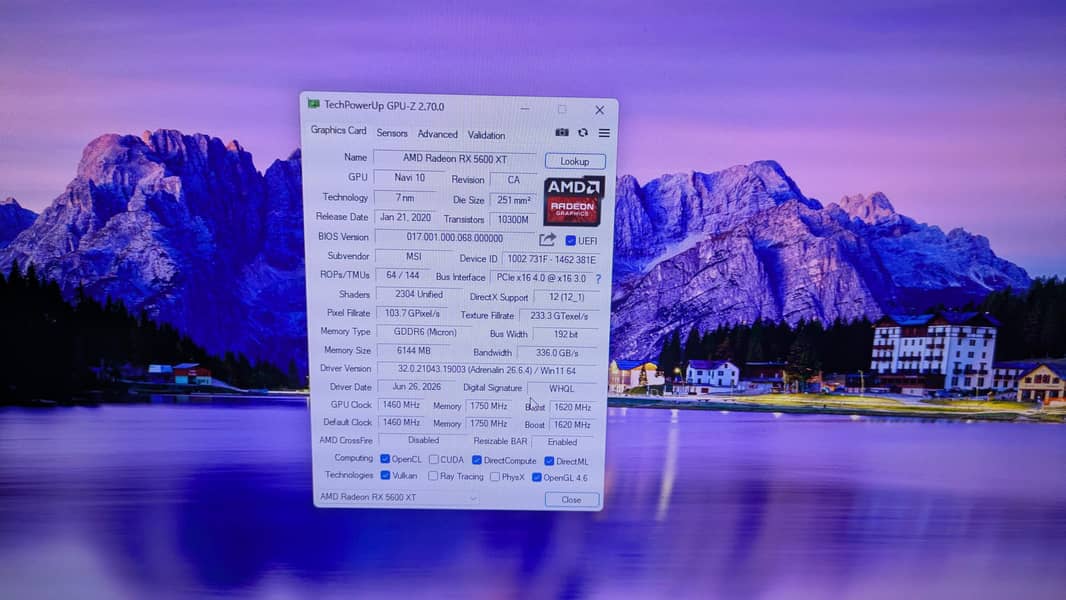Click the Memory Size value 6144 MB
This screenshot has height=600, width=1066.
(413, 351)
